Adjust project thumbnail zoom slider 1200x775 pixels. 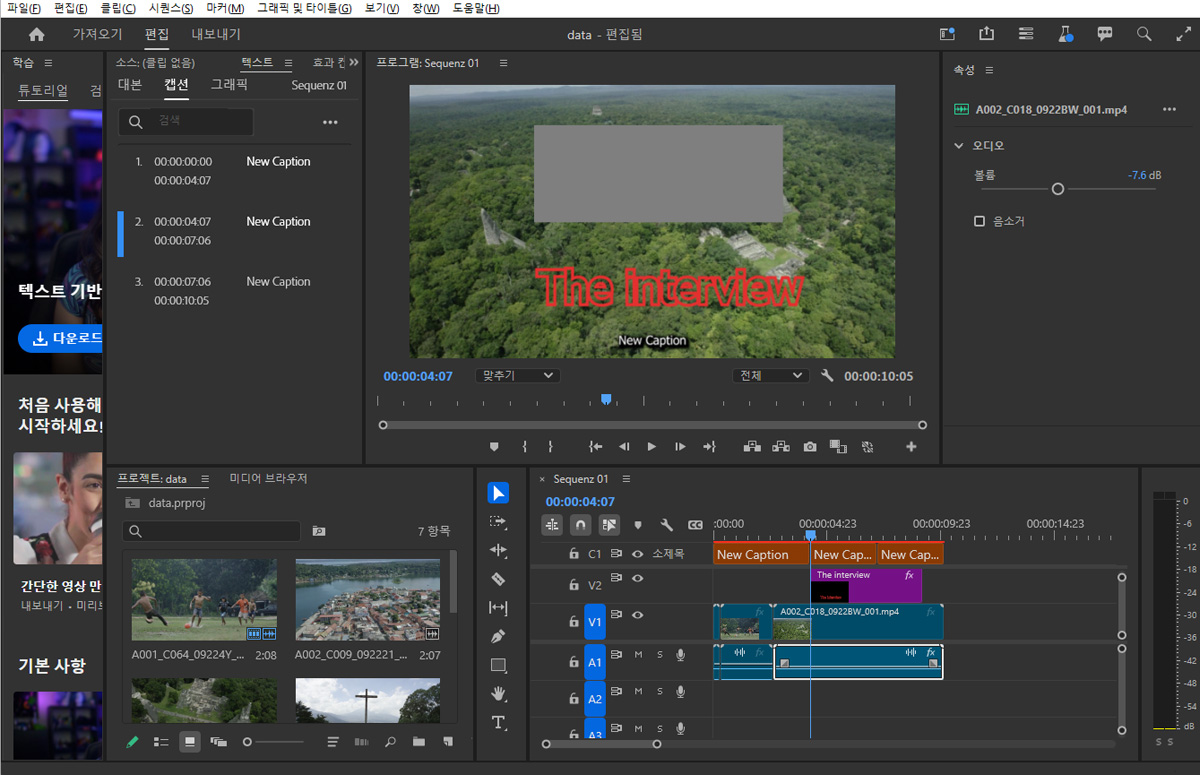click(248, 742)
